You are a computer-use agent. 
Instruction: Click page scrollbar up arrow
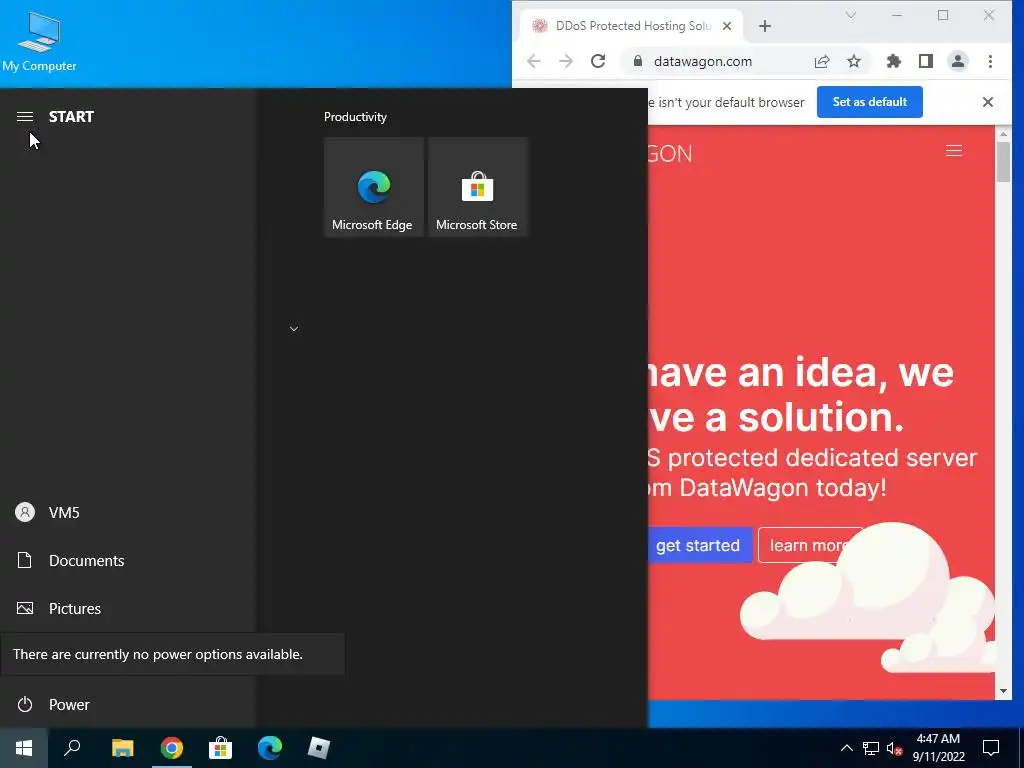(1003, 134)
